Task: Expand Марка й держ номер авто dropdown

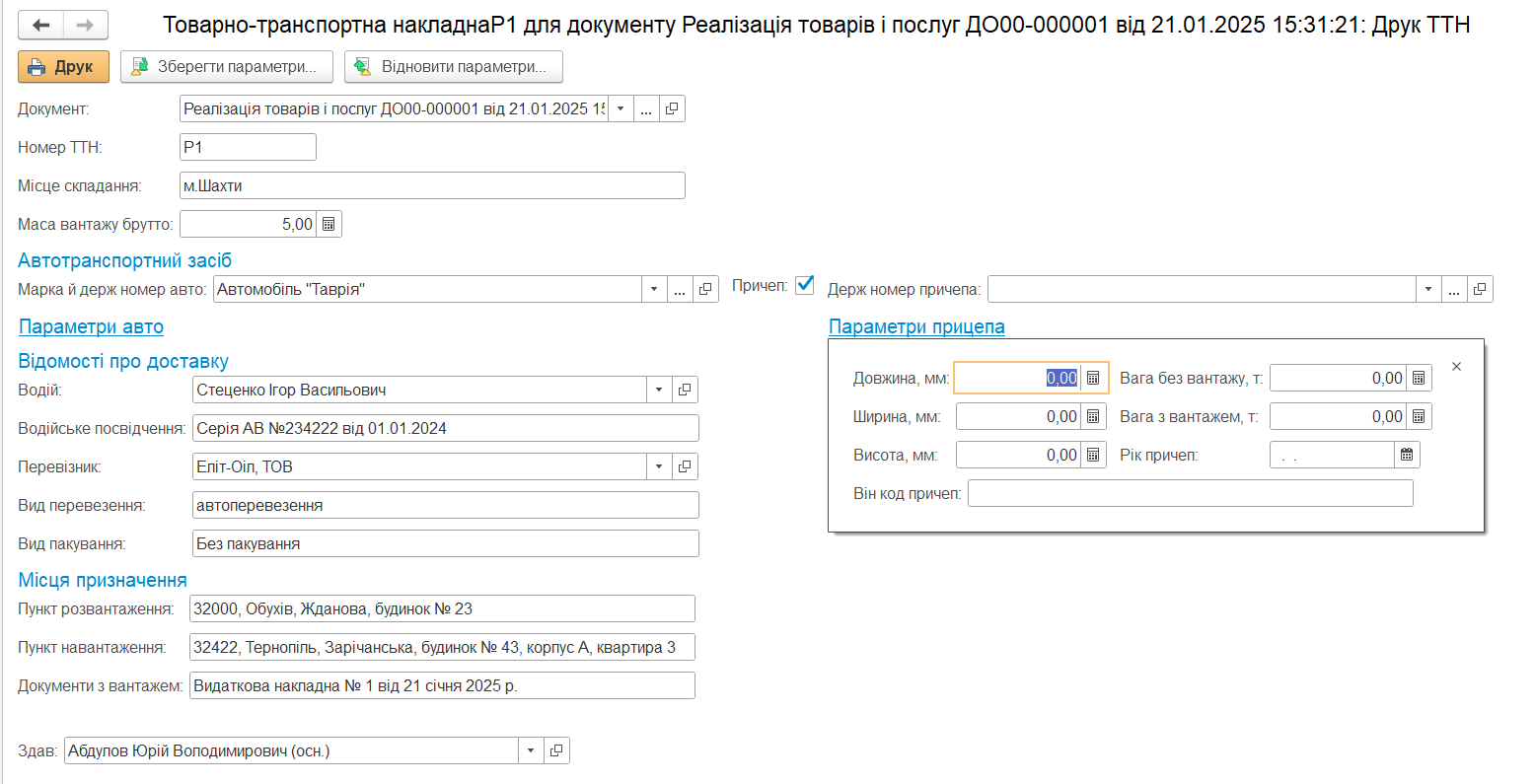Action: pyautogui.click(x=655, y=290)
